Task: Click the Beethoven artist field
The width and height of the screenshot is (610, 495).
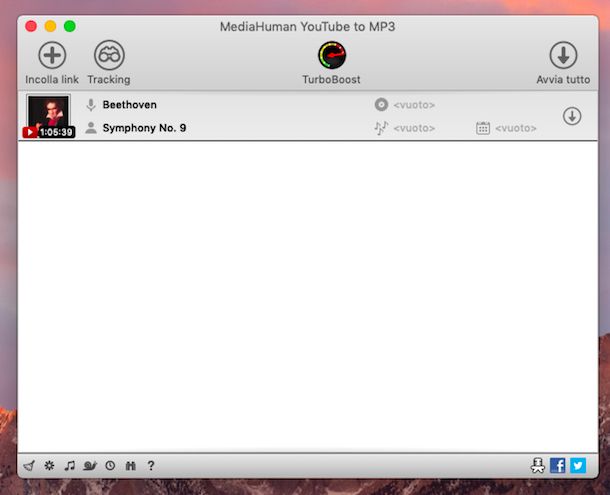Action: coord(130,105)
